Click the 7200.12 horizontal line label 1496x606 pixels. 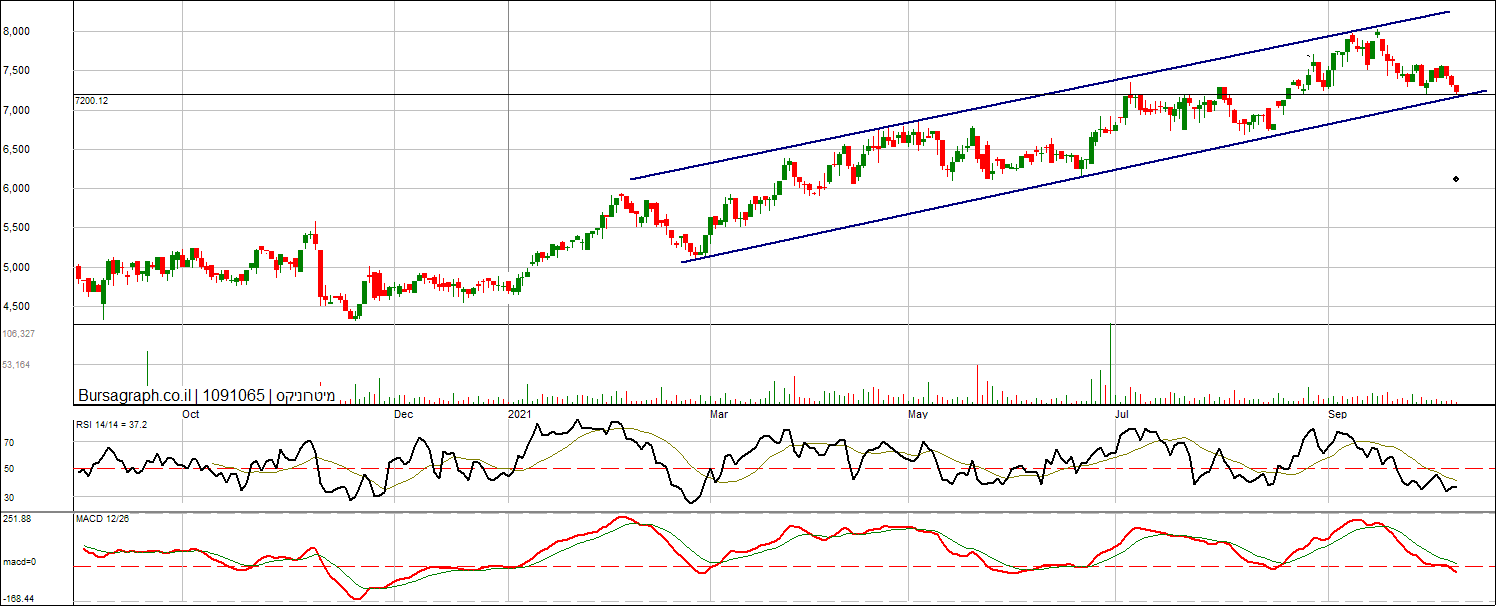tap(91, 101)
